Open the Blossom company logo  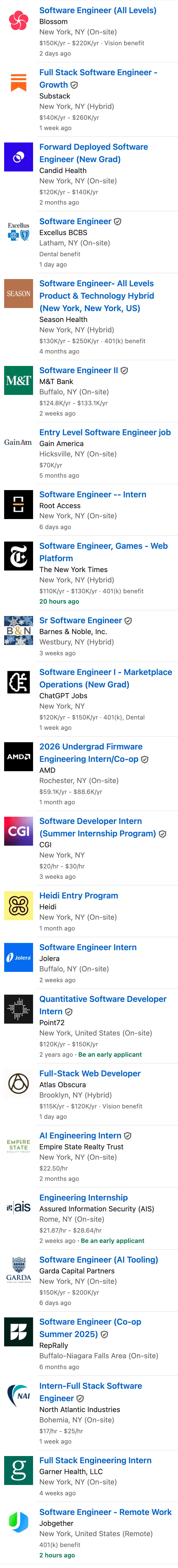coord(18,20)
